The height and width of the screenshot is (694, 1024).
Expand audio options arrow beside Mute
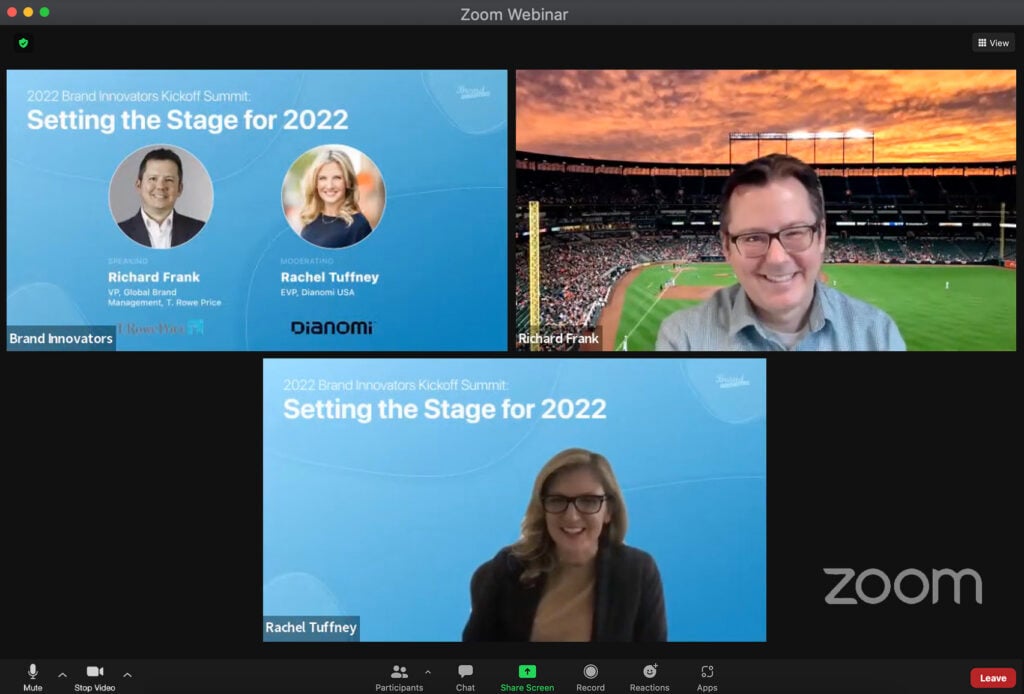tap(62, 674)
